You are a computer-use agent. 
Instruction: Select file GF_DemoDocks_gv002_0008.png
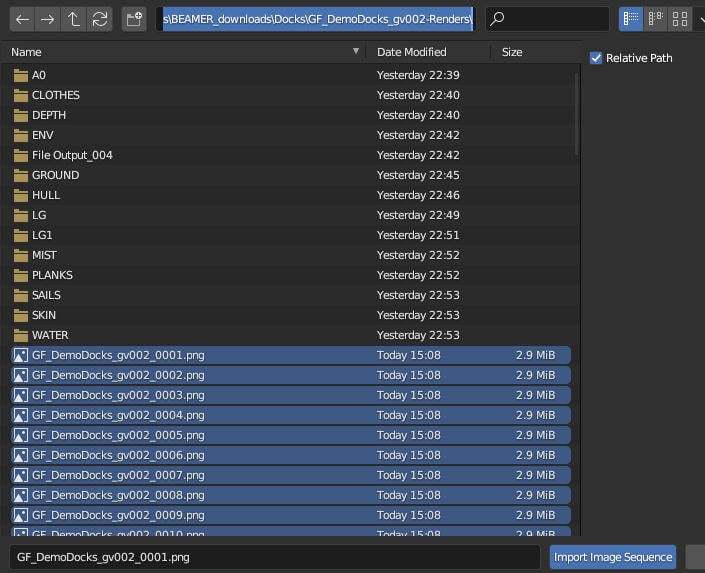(291, 496)
